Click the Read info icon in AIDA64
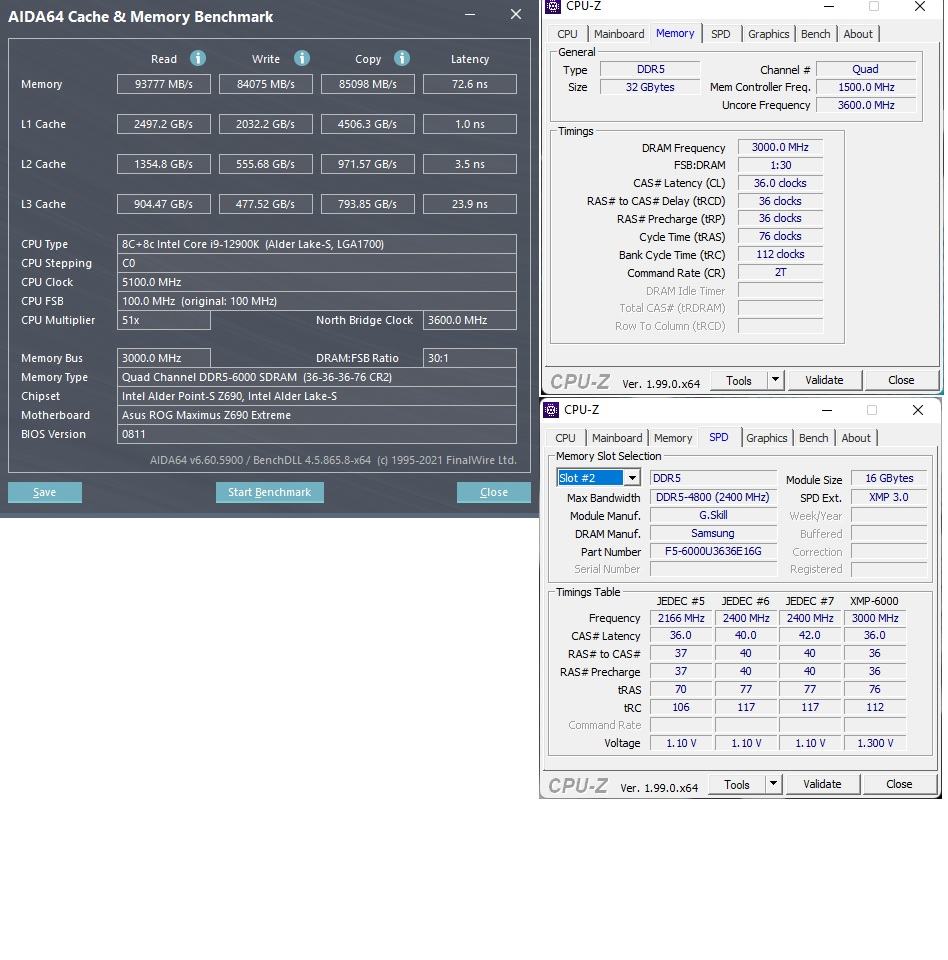The image size is (948, 960). pyautogui.click(x=198, y=58)
